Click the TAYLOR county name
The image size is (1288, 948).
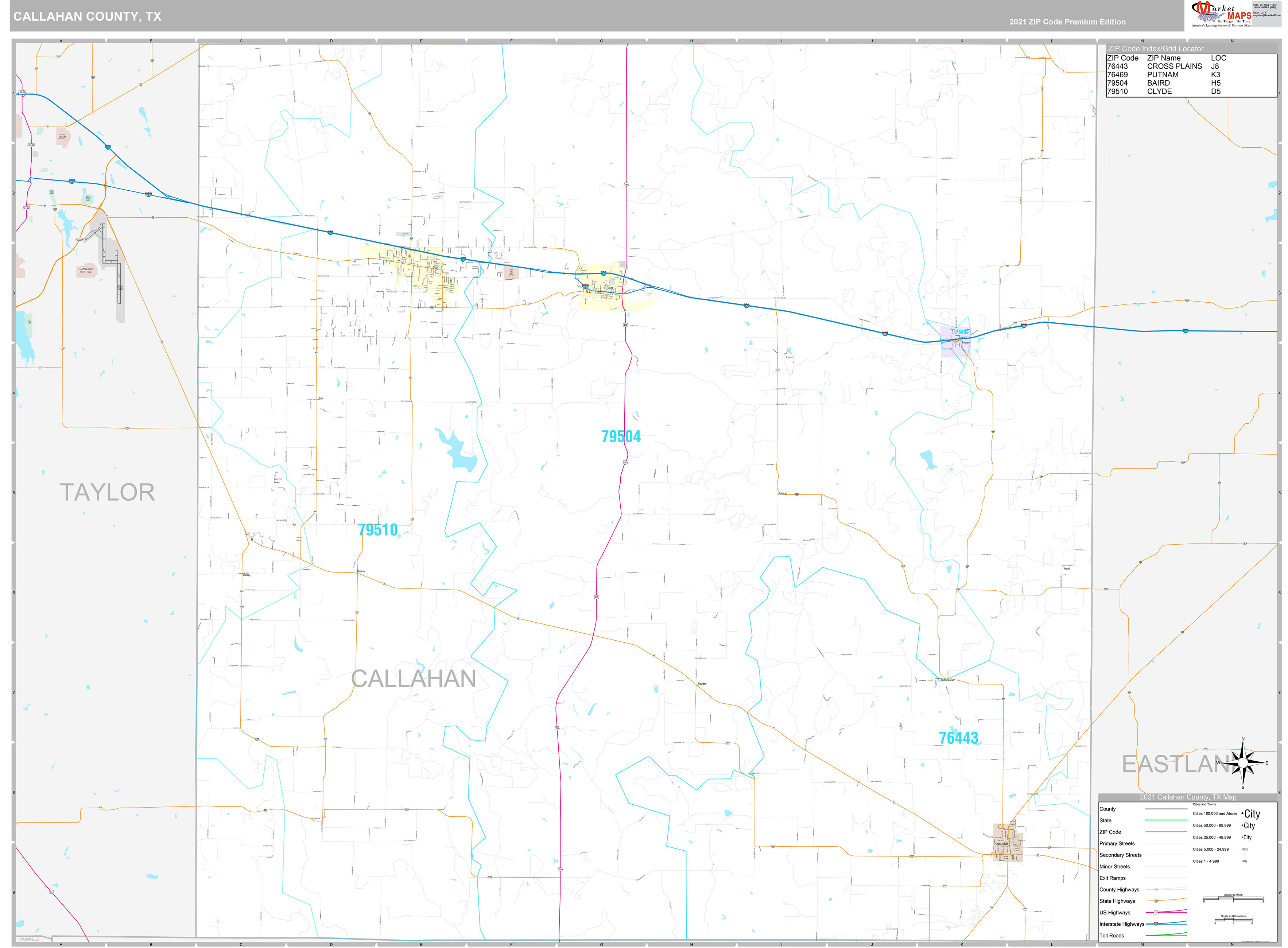[x=107, y=492]
